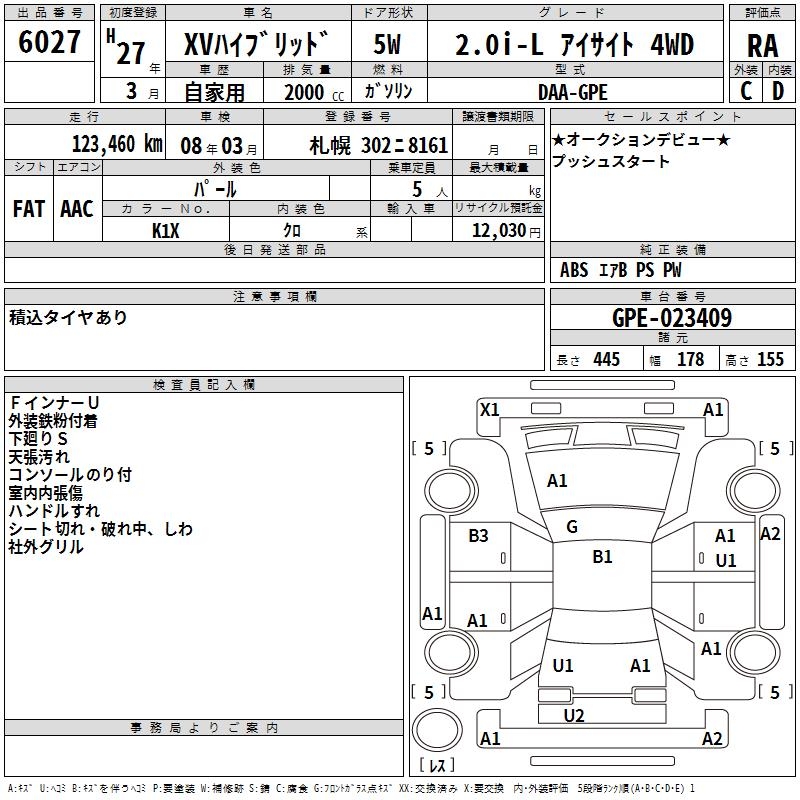Click the door type 5W value

tap(387, 44)
